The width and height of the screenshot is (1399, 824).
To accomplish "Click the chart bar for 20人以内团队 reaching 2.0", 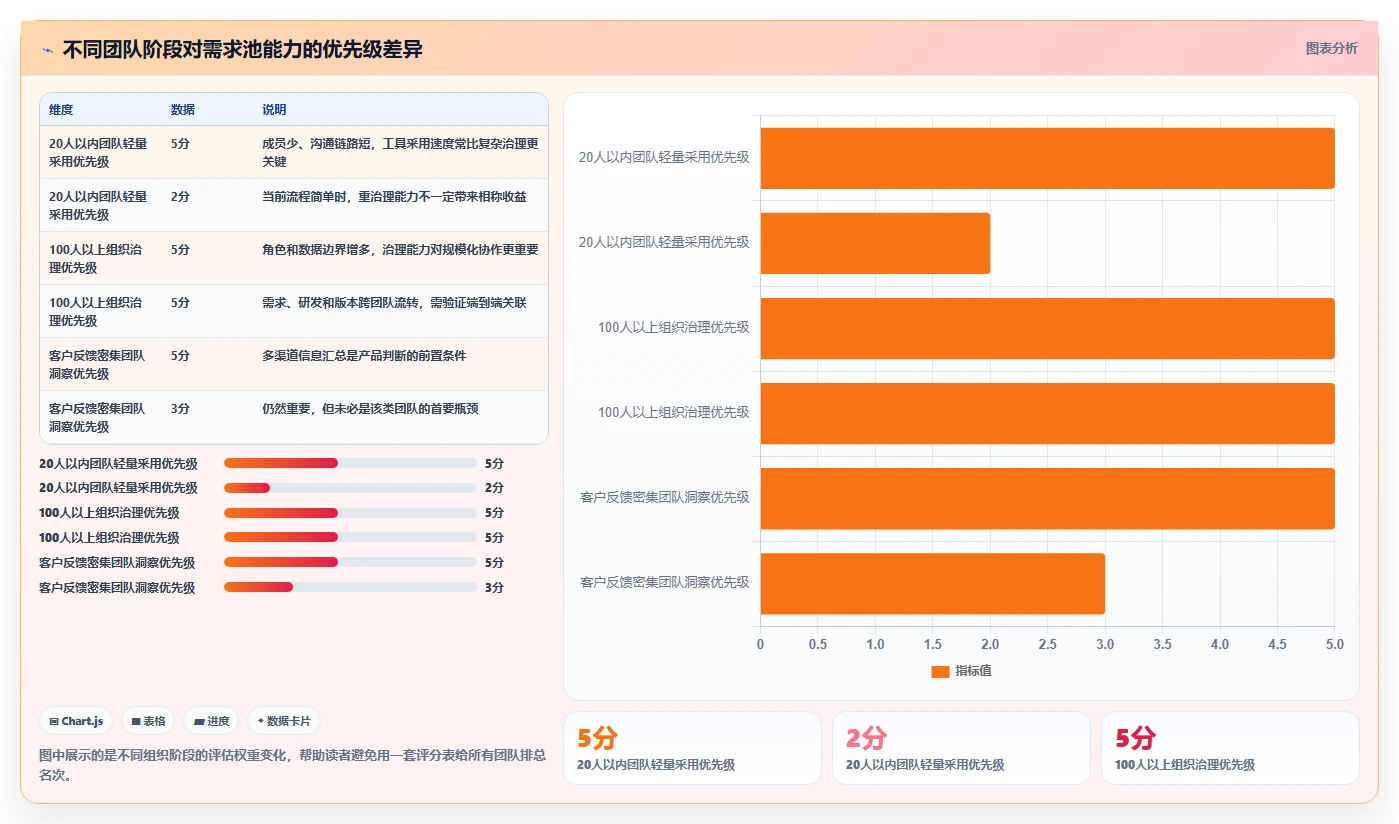I will tap(875, 243).
